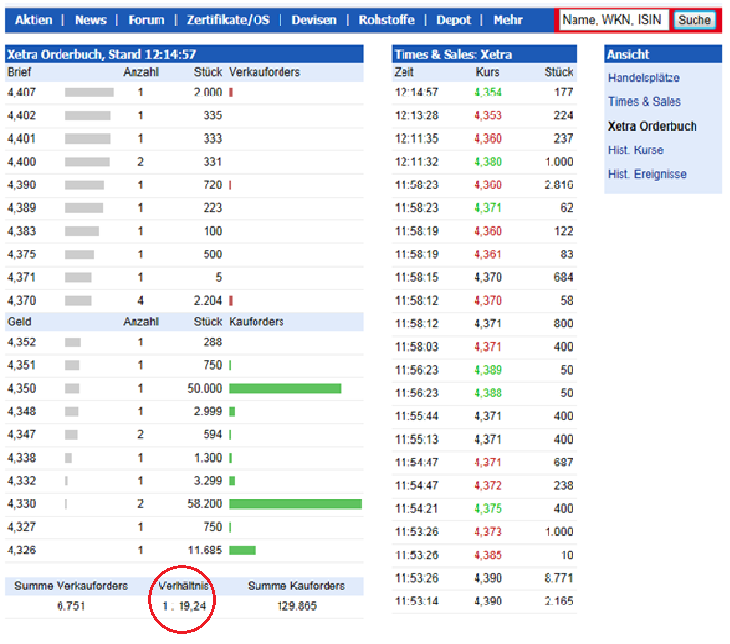
Task: Click the green bar for 58.200 Stück
Action: [295, 504]
